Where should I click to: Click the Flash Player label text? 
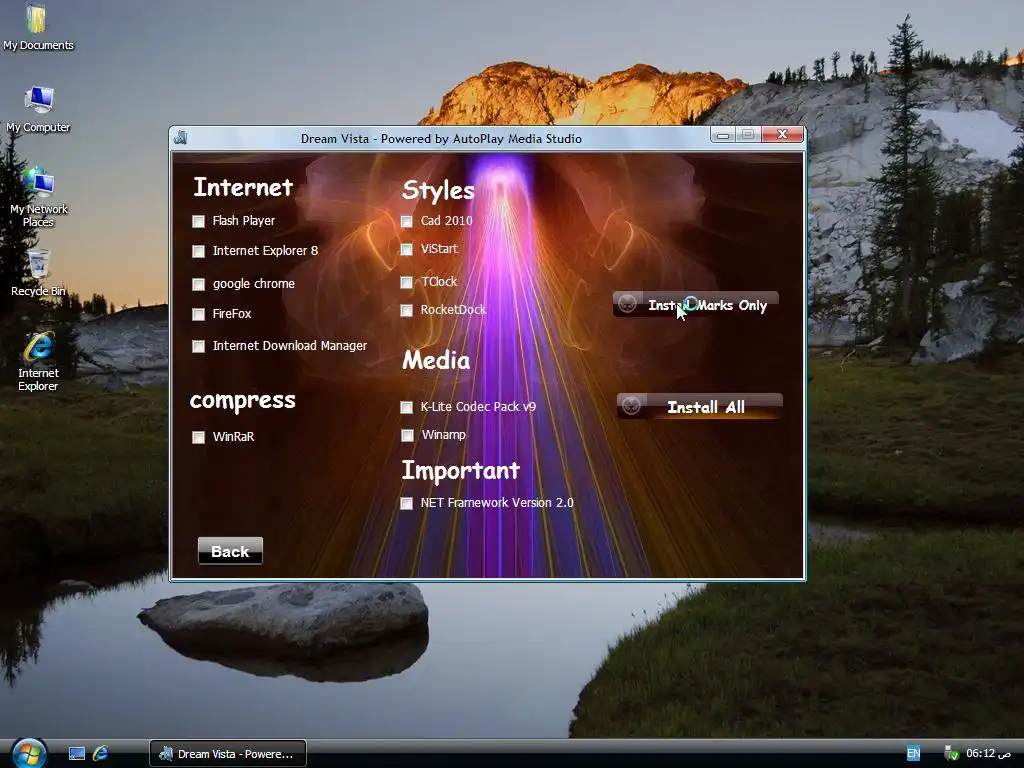[x=244, y=221]
